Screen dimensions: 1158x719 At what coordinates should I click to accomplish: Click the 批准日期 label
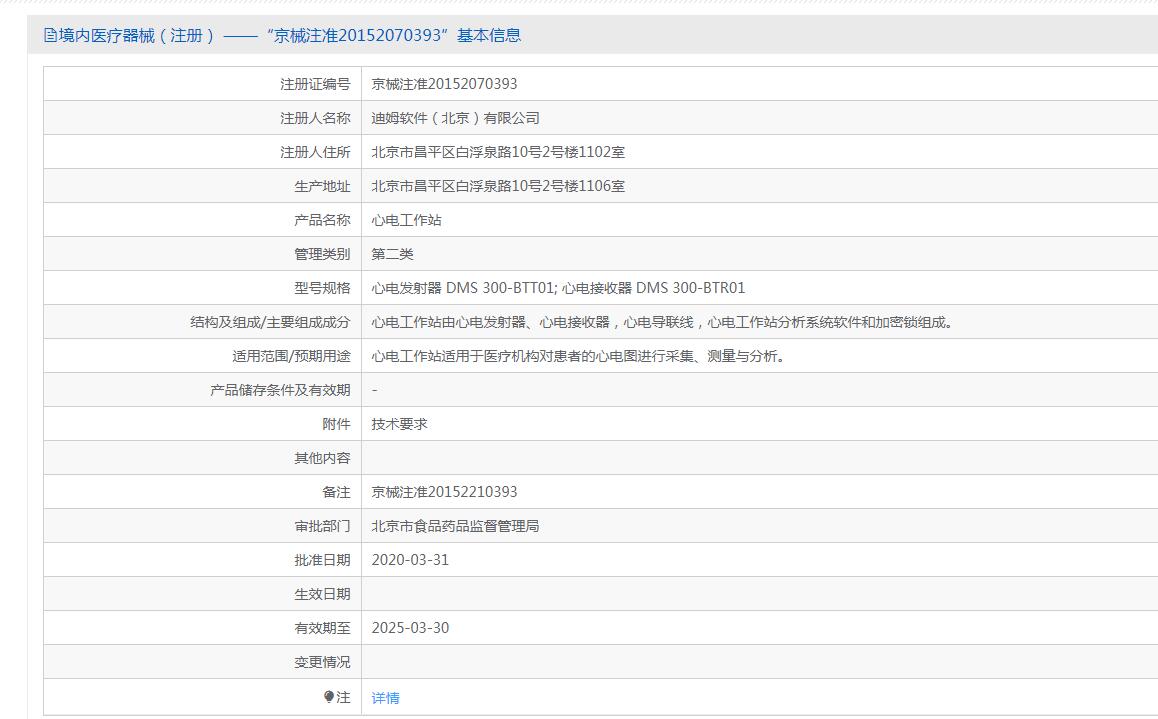point(322,560)
